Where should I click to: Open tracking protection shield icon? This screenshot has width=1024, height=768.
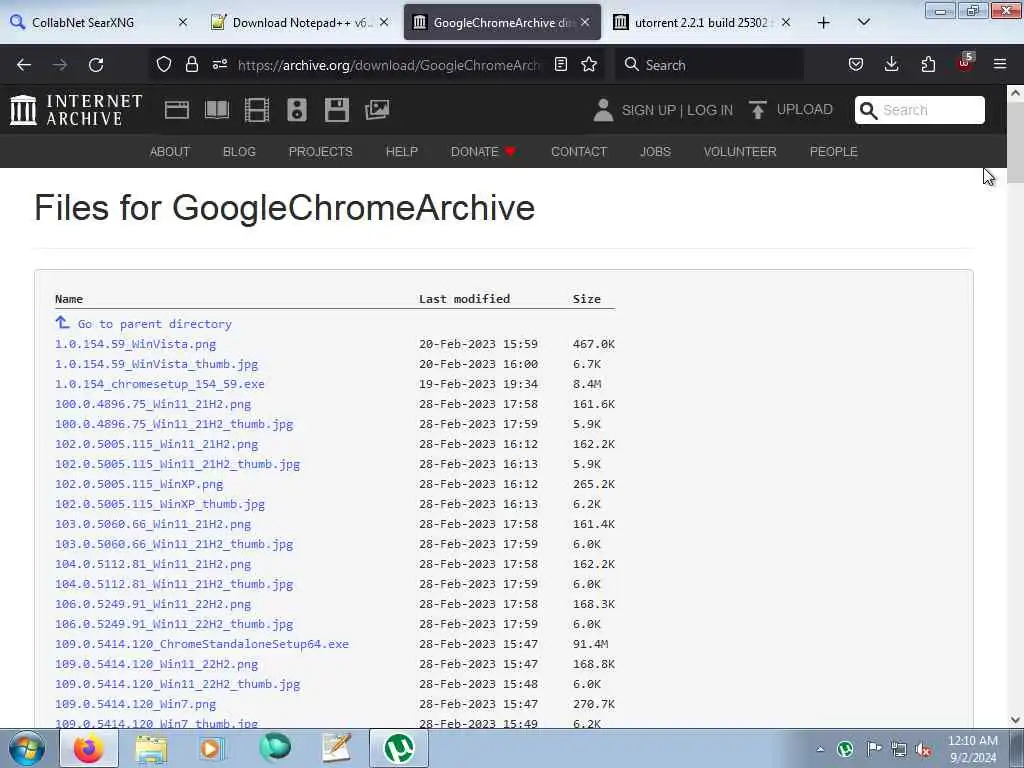[164, 64]
